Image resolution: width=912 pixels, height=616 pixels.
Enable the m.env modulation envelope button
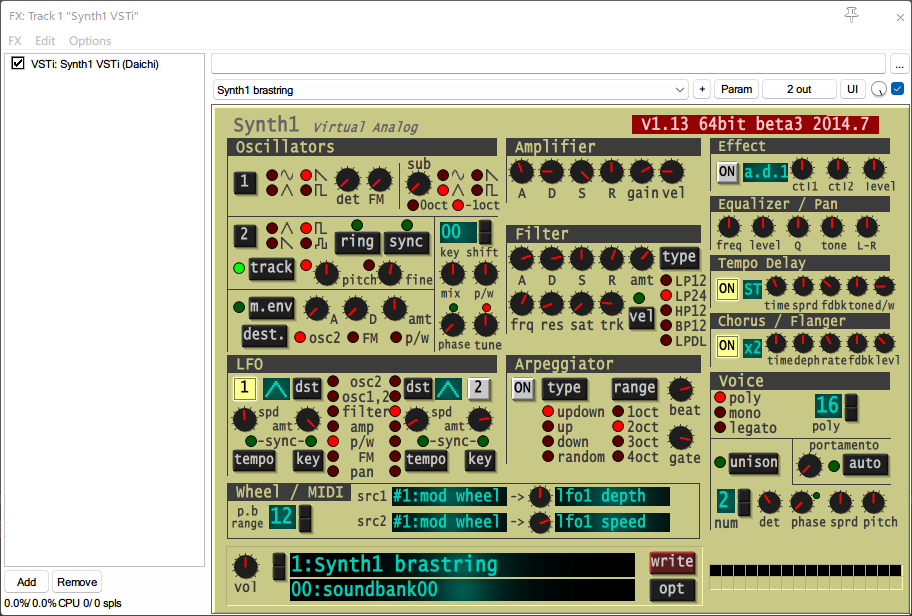coord(271,307)
